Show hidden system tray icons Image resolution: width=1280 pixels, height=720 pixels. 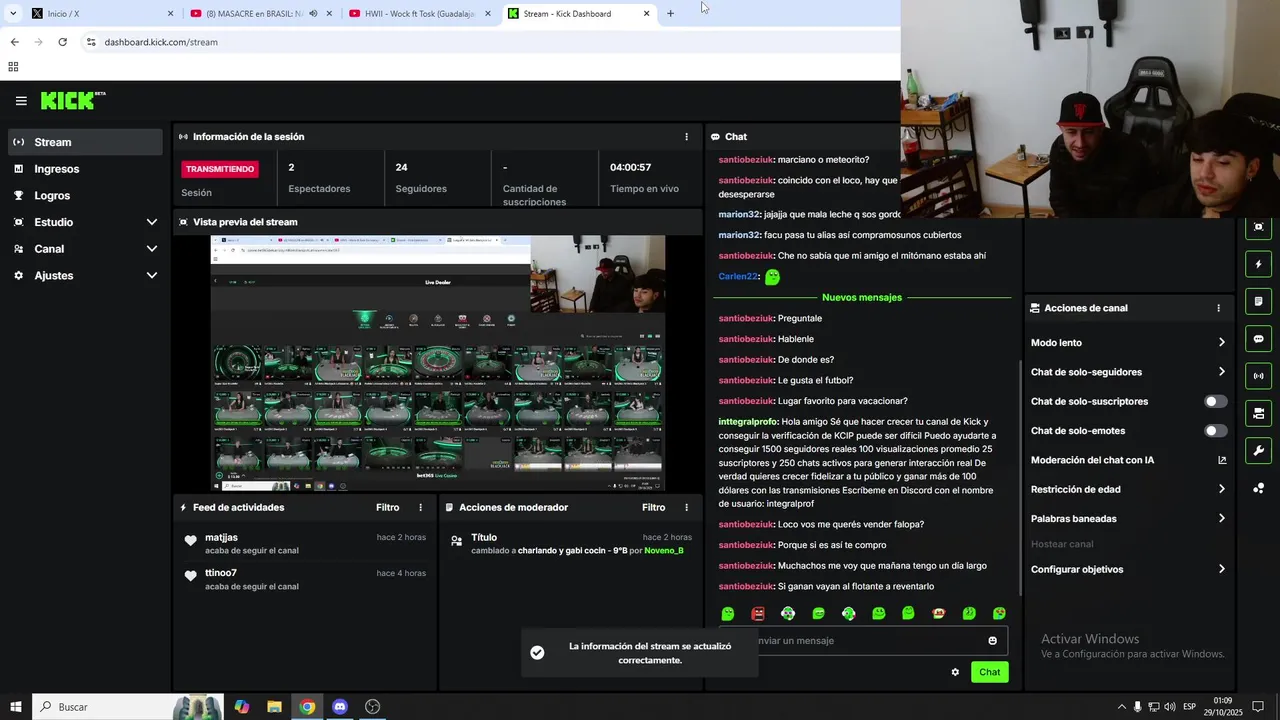(1121, 707)
